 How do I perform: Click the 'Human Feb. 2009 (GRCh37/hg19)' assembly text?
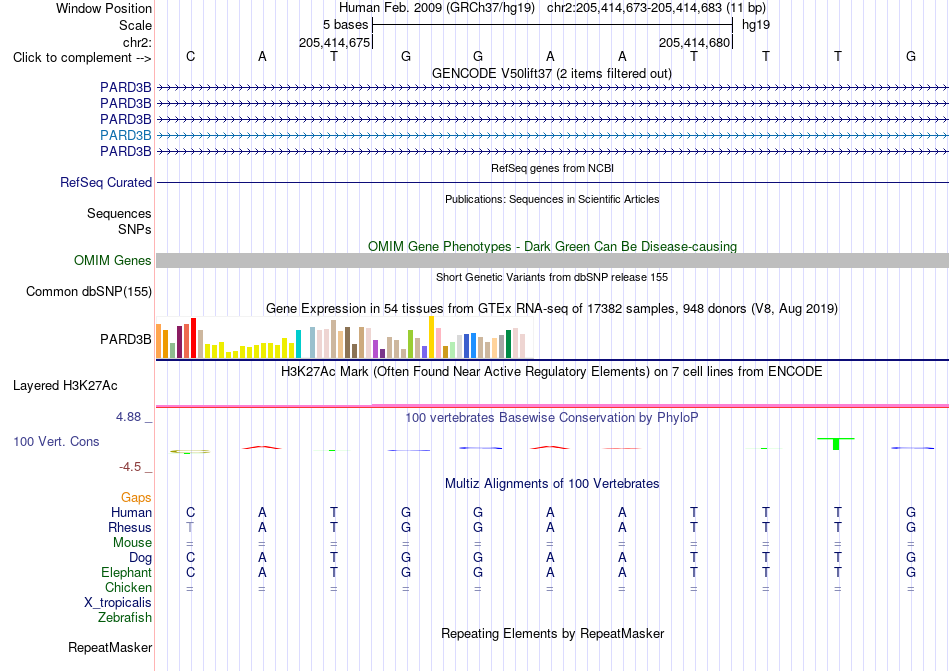[x=437, y=8]
